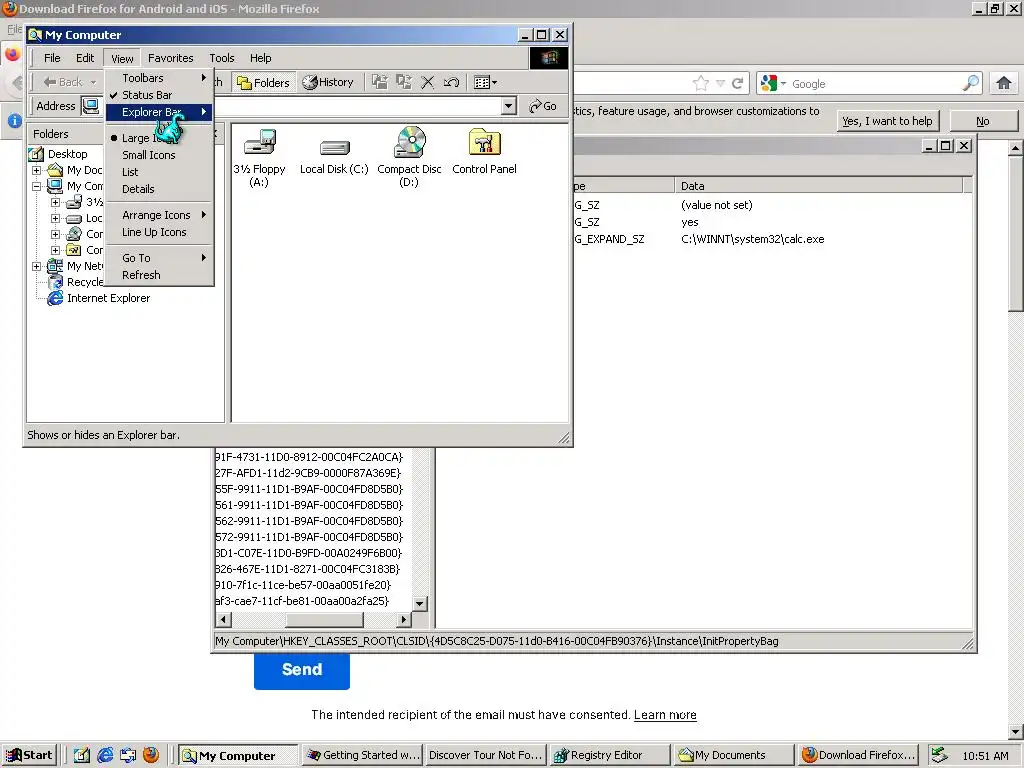
Task: Open the Favorites menu
Action: click(x=170, y=58)
